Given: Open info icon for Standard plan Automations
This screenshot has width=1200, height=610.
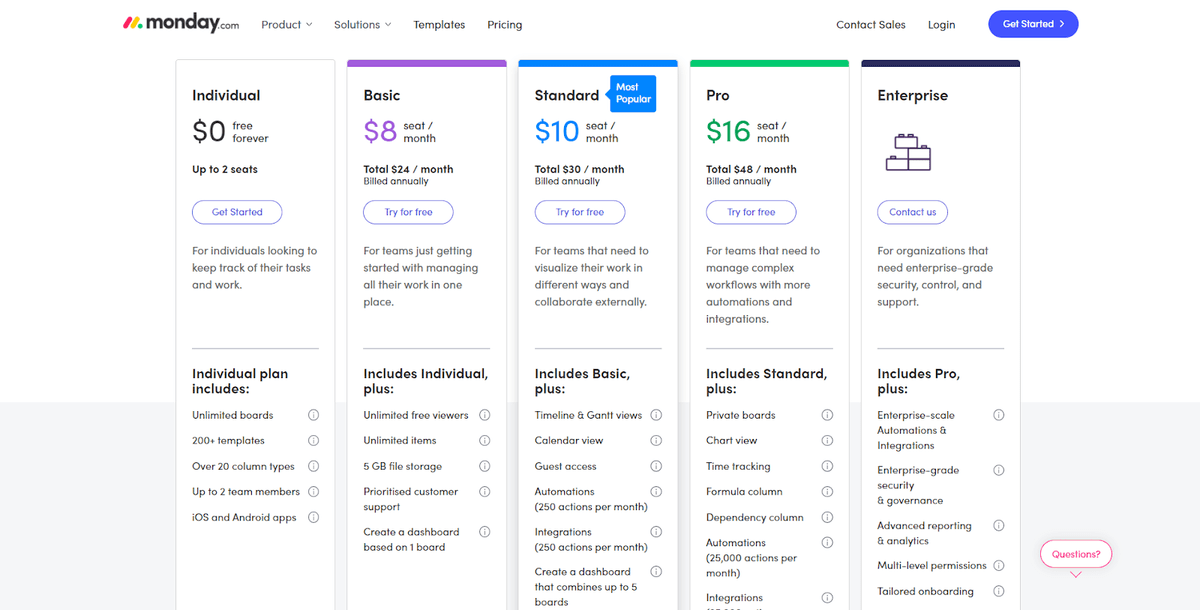Looking at the screenshot, I should (656, 492).
